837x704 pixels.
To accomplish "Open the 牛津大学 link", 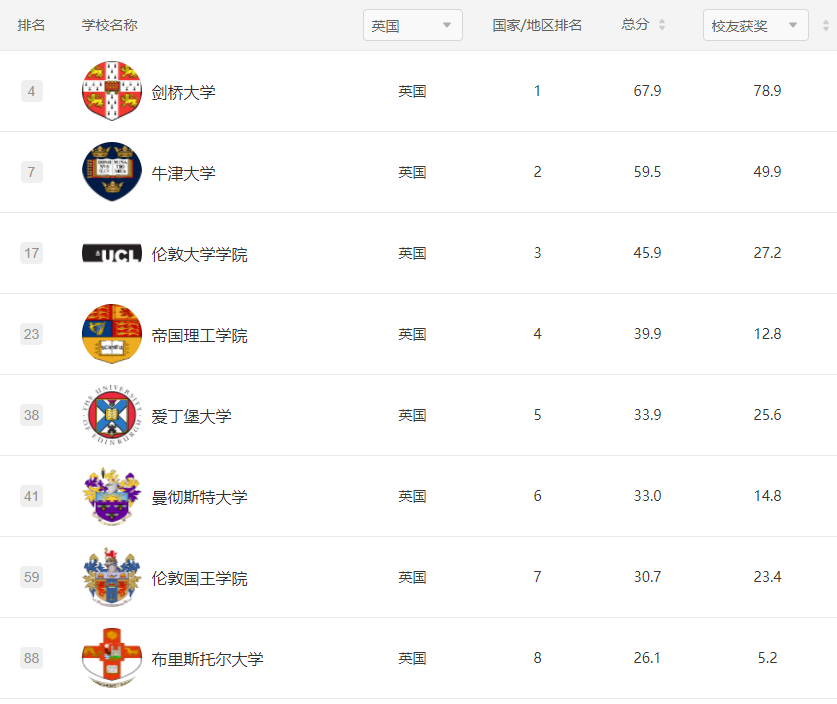I will click(184, 173).
